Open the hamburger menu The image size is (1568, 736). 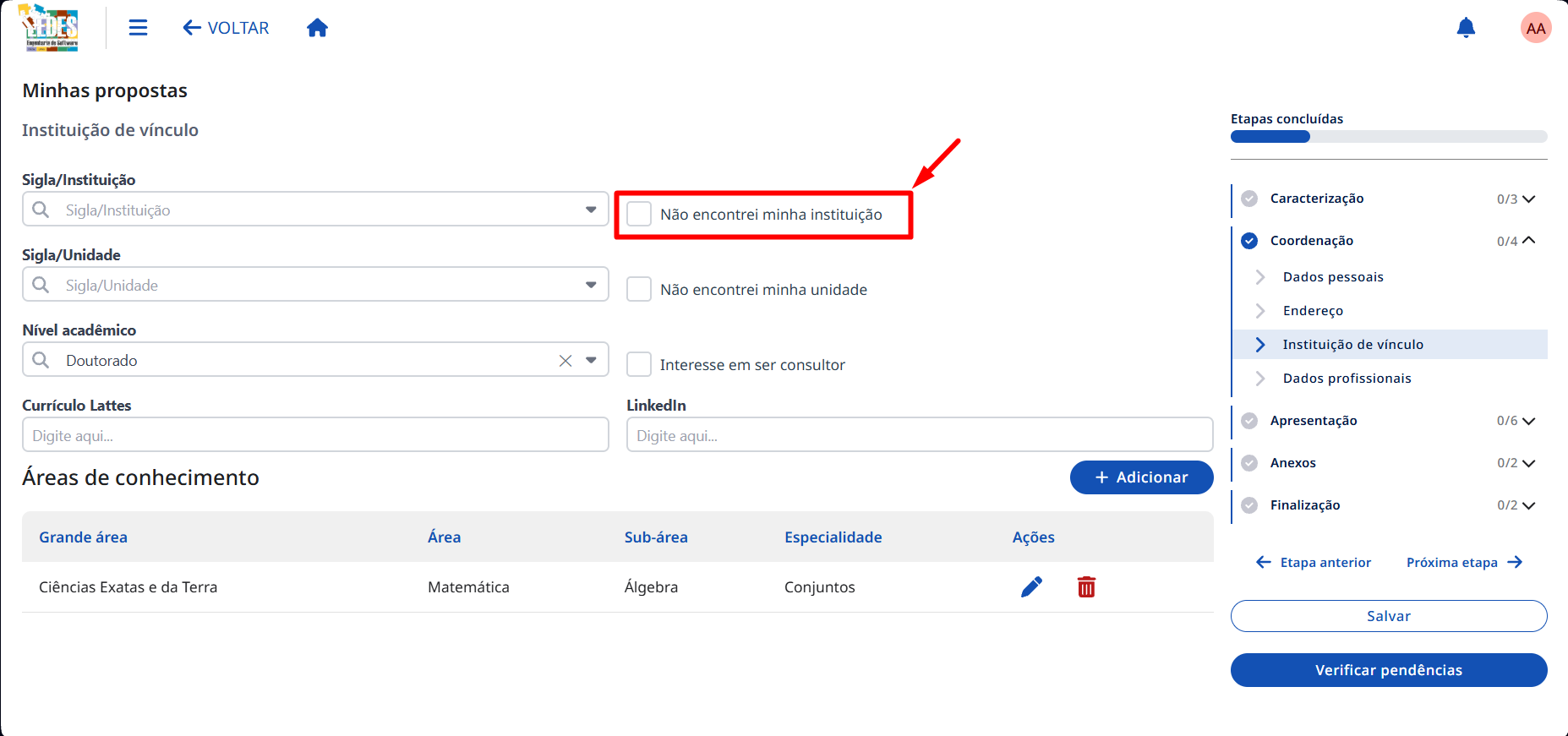point(138,28)
